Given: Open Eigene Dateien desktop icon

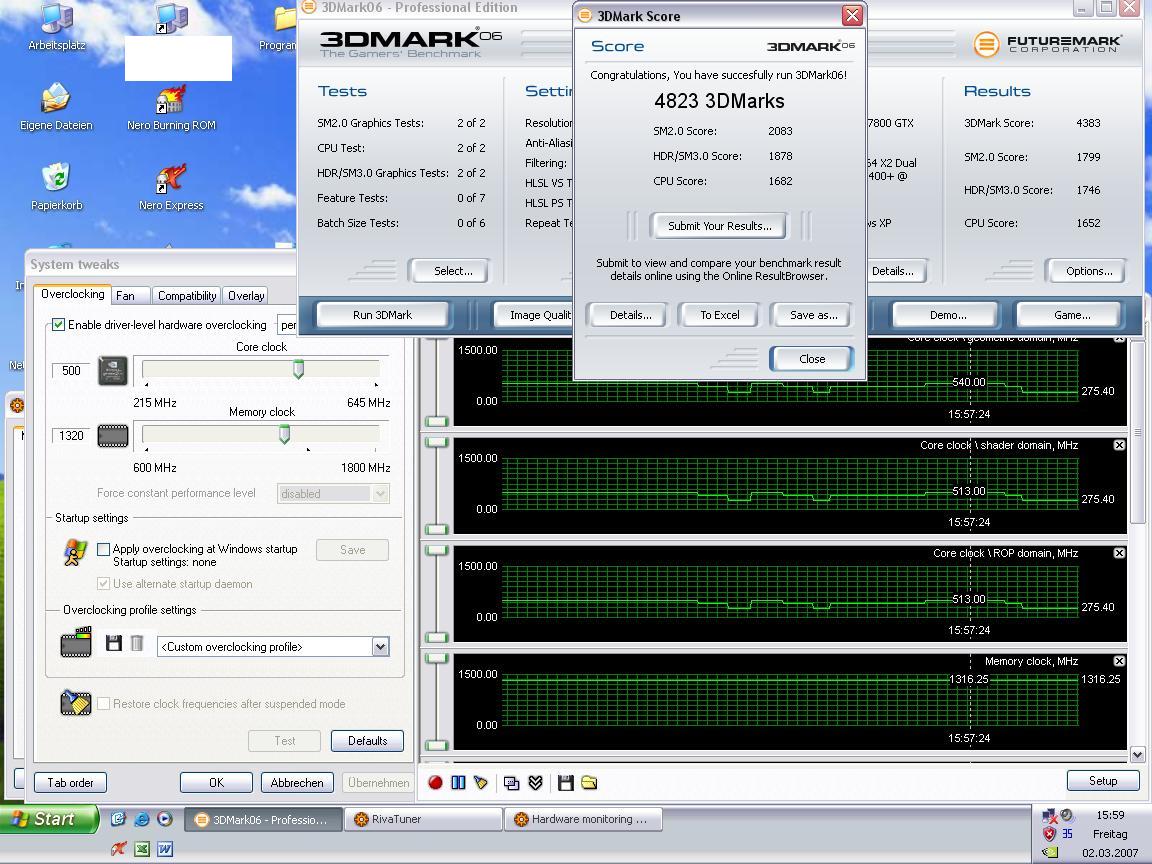Looking at the screenshot, I should click(x=57, y=107).
